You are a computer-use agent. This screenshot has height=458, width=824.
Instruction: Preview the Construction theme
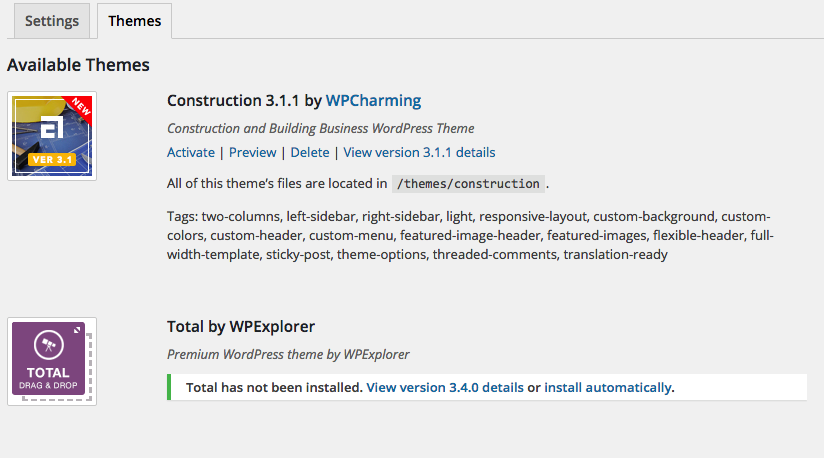252,152
